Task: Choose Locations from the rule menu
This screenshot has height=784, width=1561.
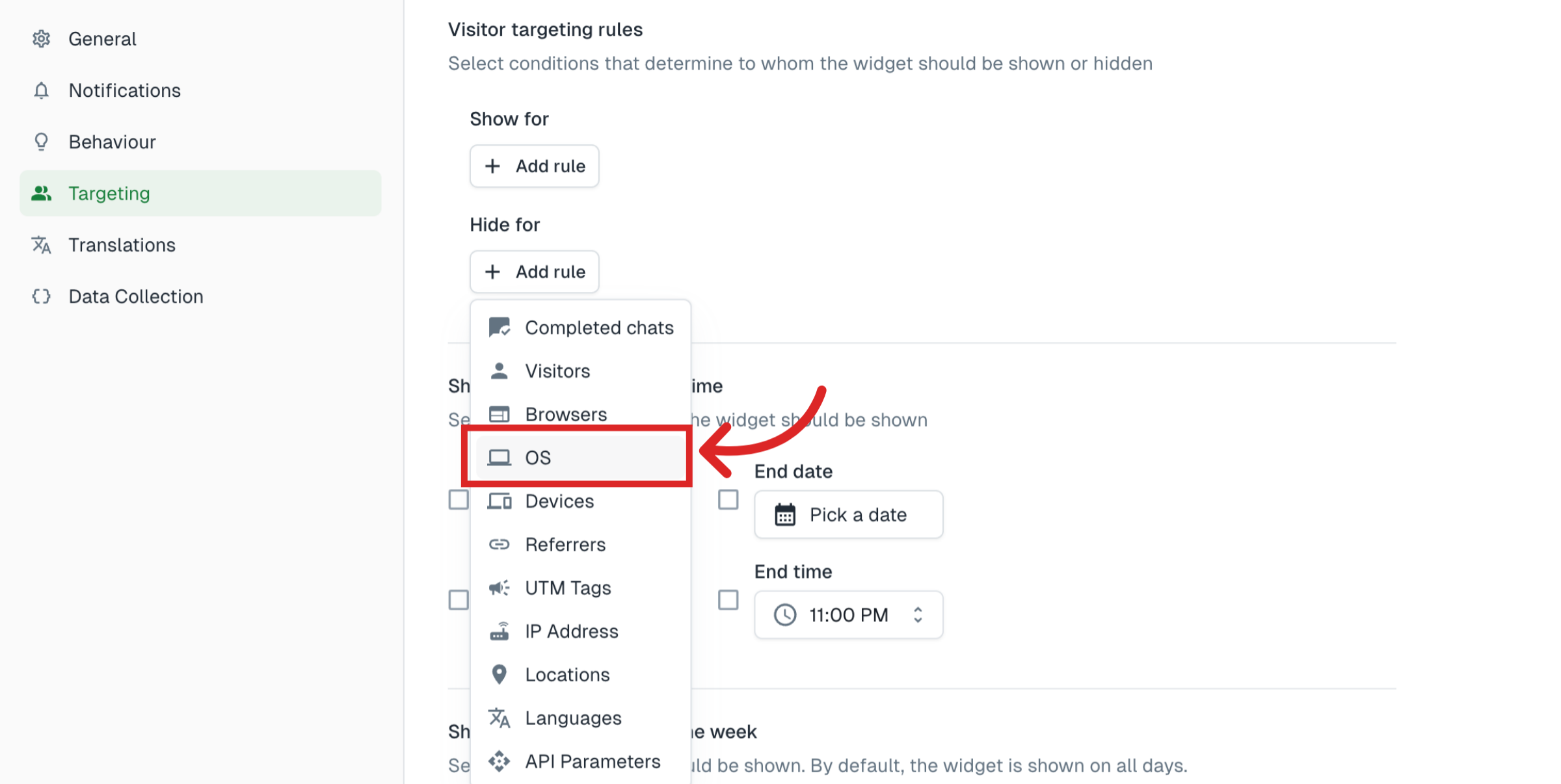Action: [x=567, y=674]
